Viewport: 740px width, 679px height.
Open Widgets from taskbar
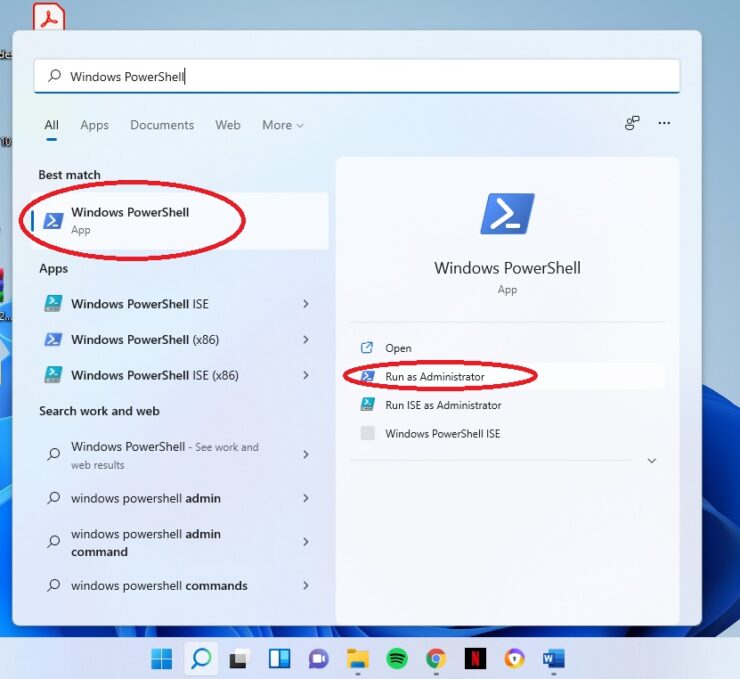click(x=279, y=659)
